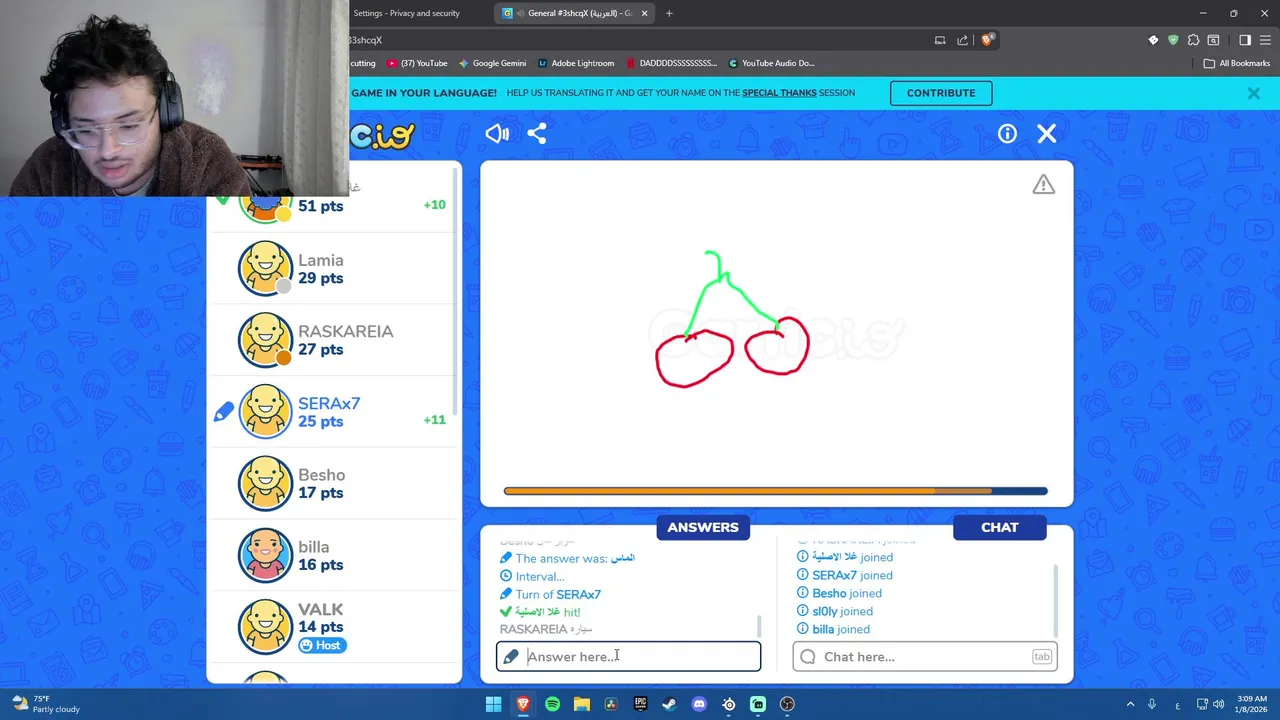Open the All Bookmarks folder
Viewport: 1280px width, 720px height.
(x=1237, y=63)
